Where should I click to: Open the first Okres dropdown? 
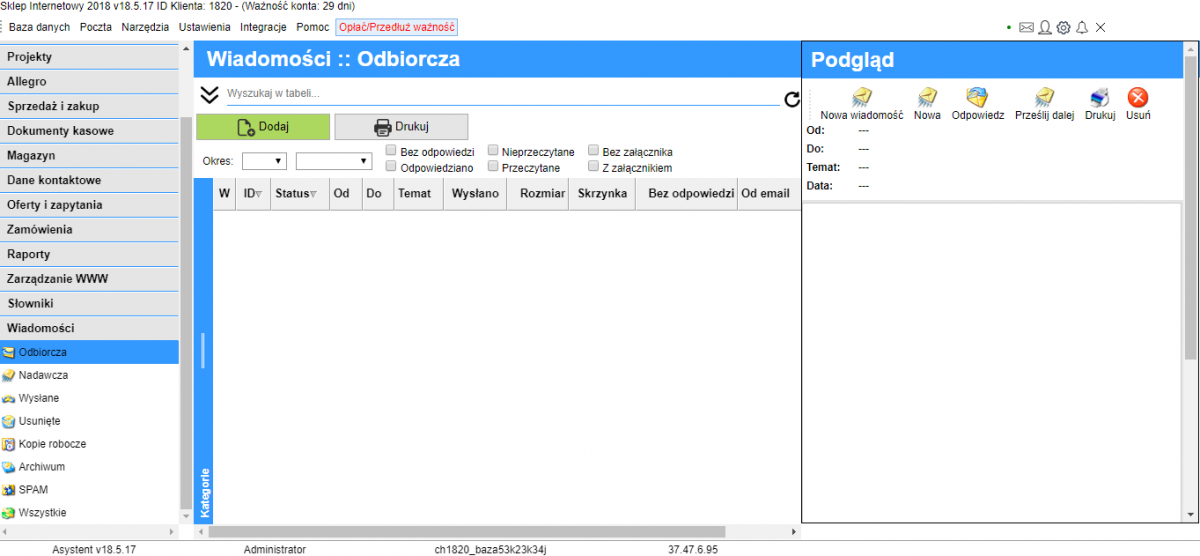click(x=264, y=160)
